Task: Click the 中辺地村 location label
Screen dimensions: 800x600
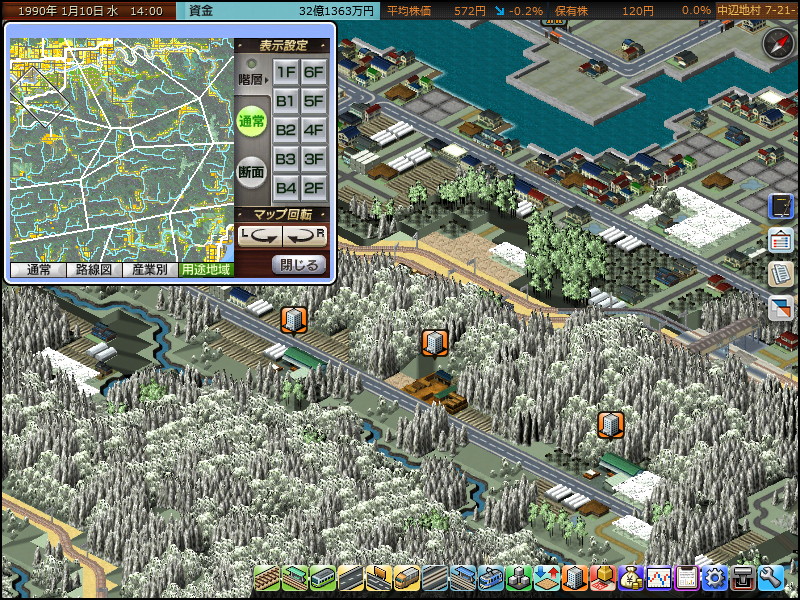Action: [x=757, y=11]
